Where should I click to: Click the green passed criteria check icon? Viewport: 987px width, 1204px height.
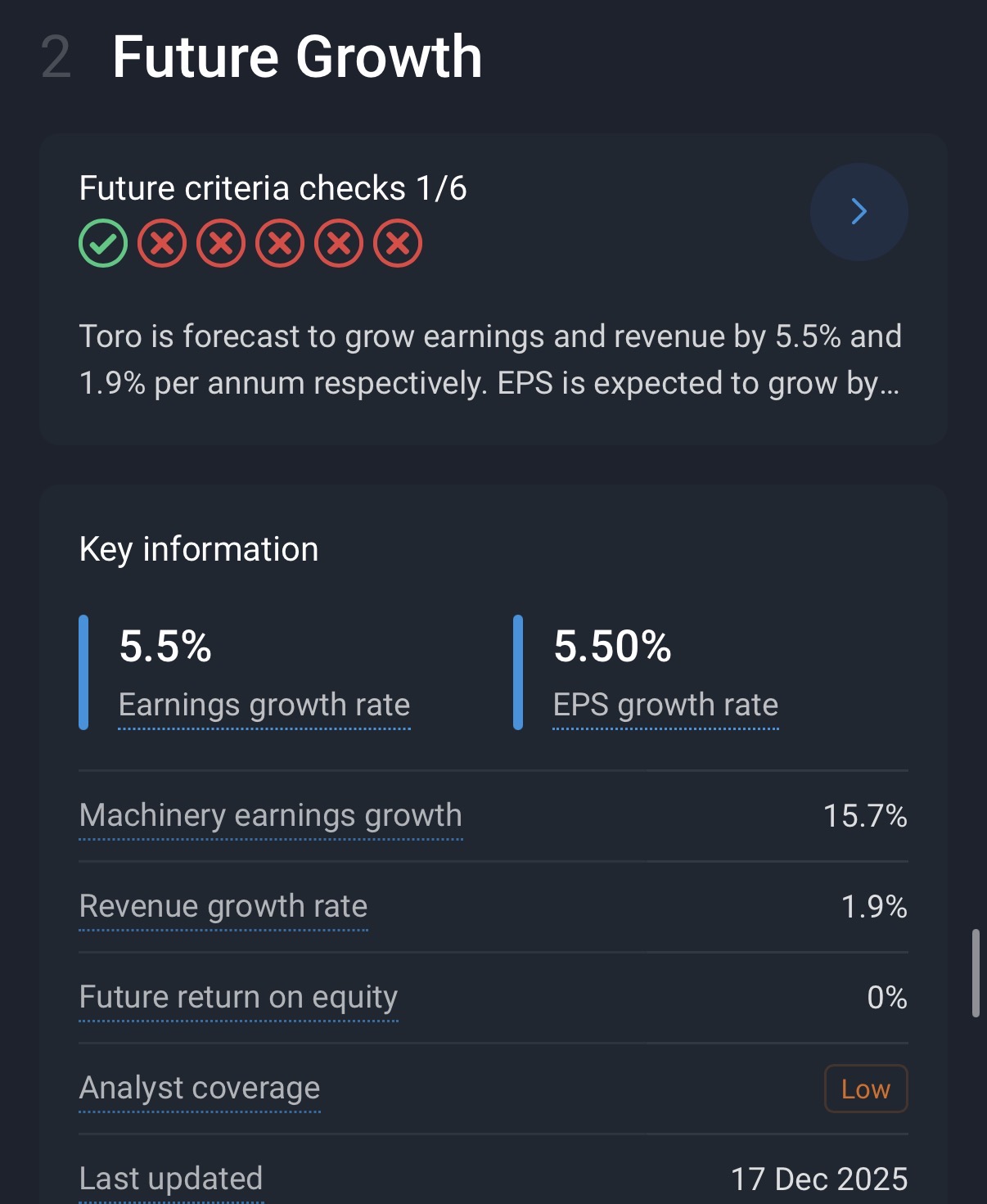tap(103, 244)
